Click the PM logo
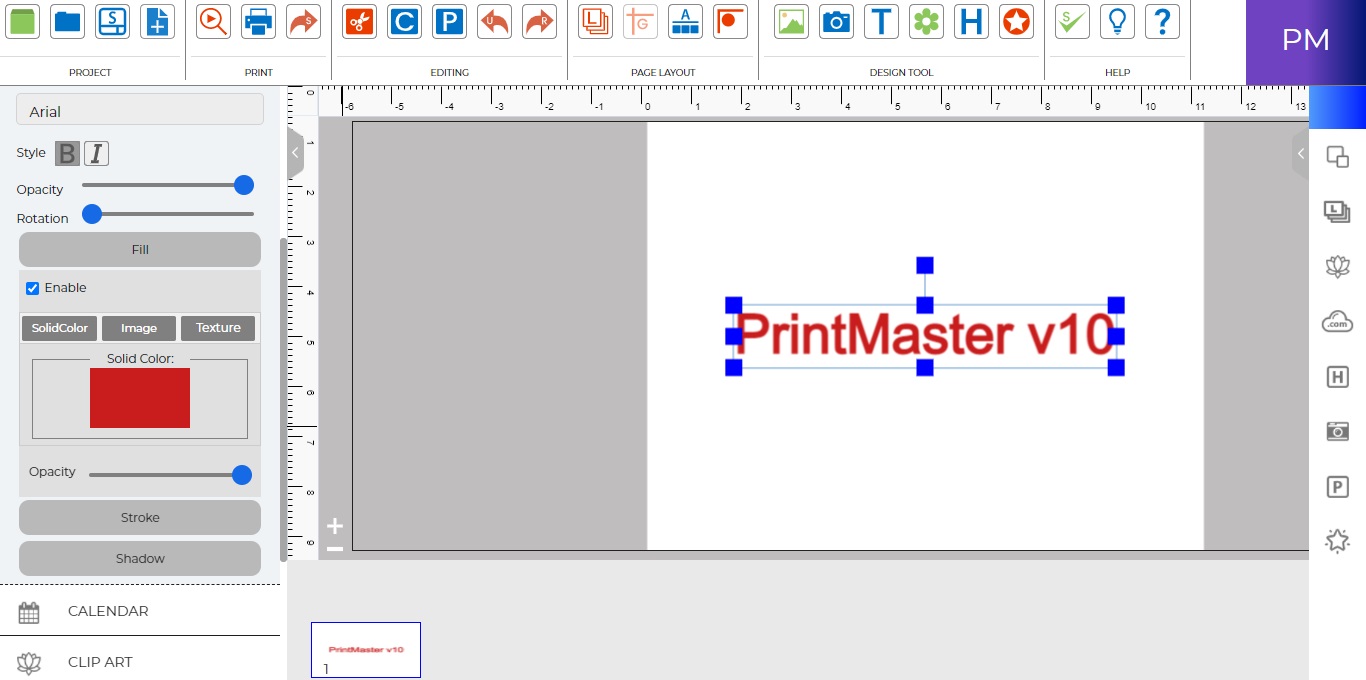1366x680 pixels. click(x=1306, y=42)
